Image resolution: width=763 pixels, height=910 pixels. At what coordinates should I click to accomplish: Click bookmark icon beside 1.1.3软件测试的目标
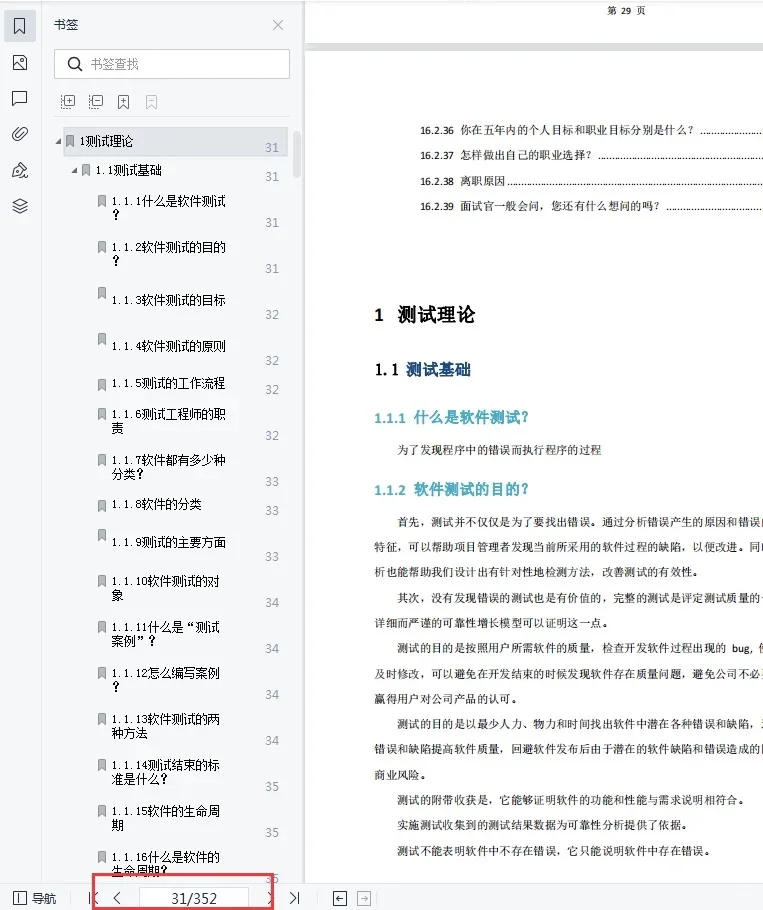pos(102,293)
